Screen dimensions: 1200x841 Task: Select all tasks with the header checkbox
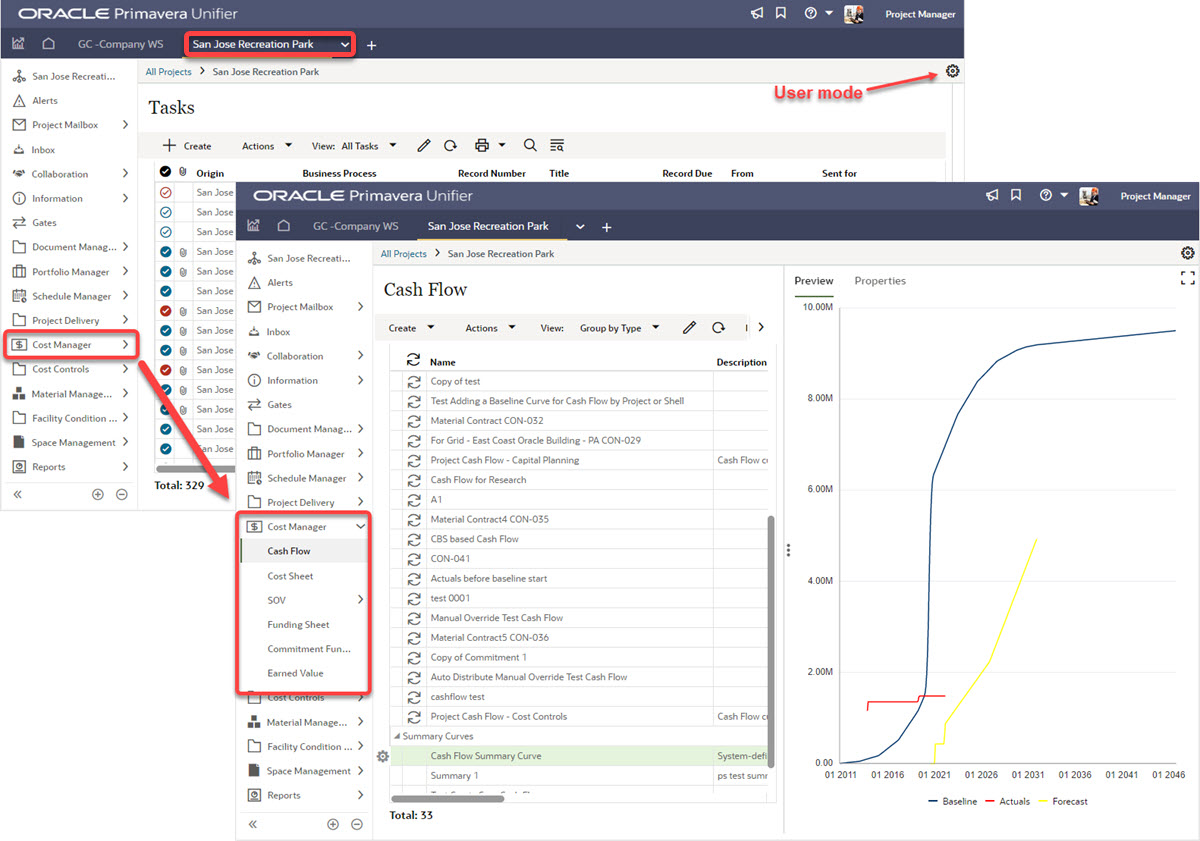166,171
